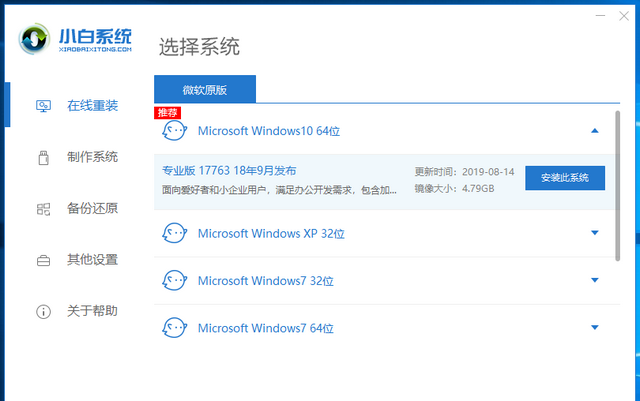
Task: Go to 备份还原 in the sidebar
Action: tap(92, 208)
